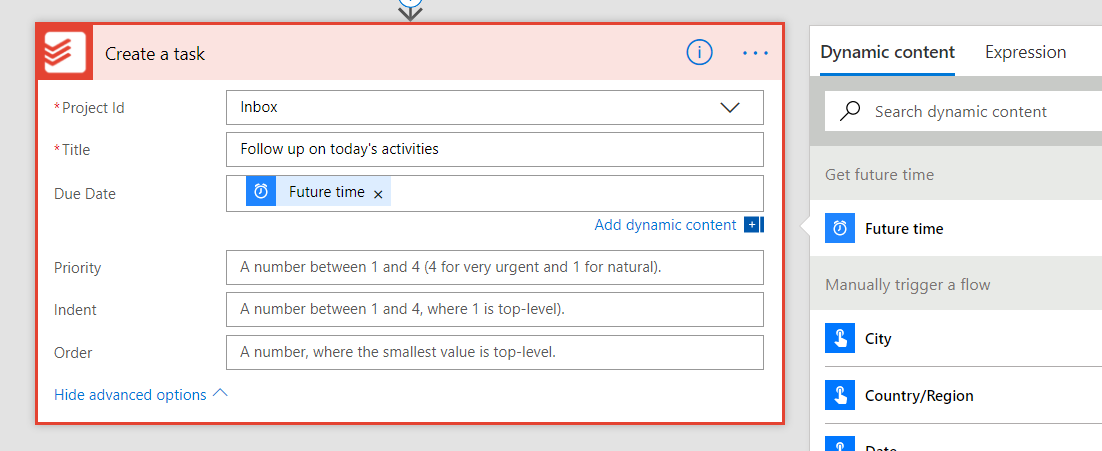1102x451 pixels.
Task: Select the Dynamic content tab
Action: [x=887, y=52]
